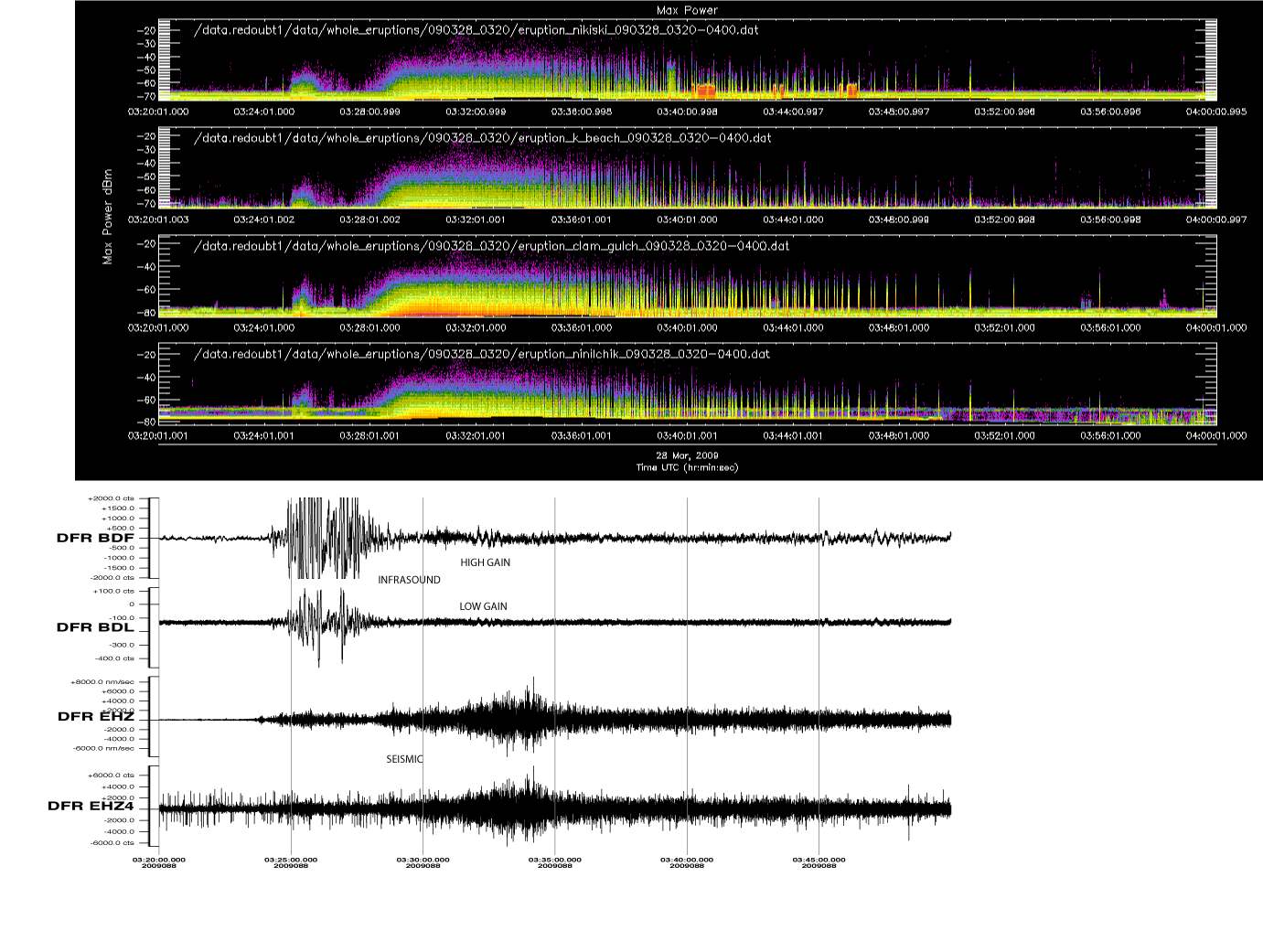
Task: Click the 03:40:00.000 seismogram time label
Action: pos(687,860)
